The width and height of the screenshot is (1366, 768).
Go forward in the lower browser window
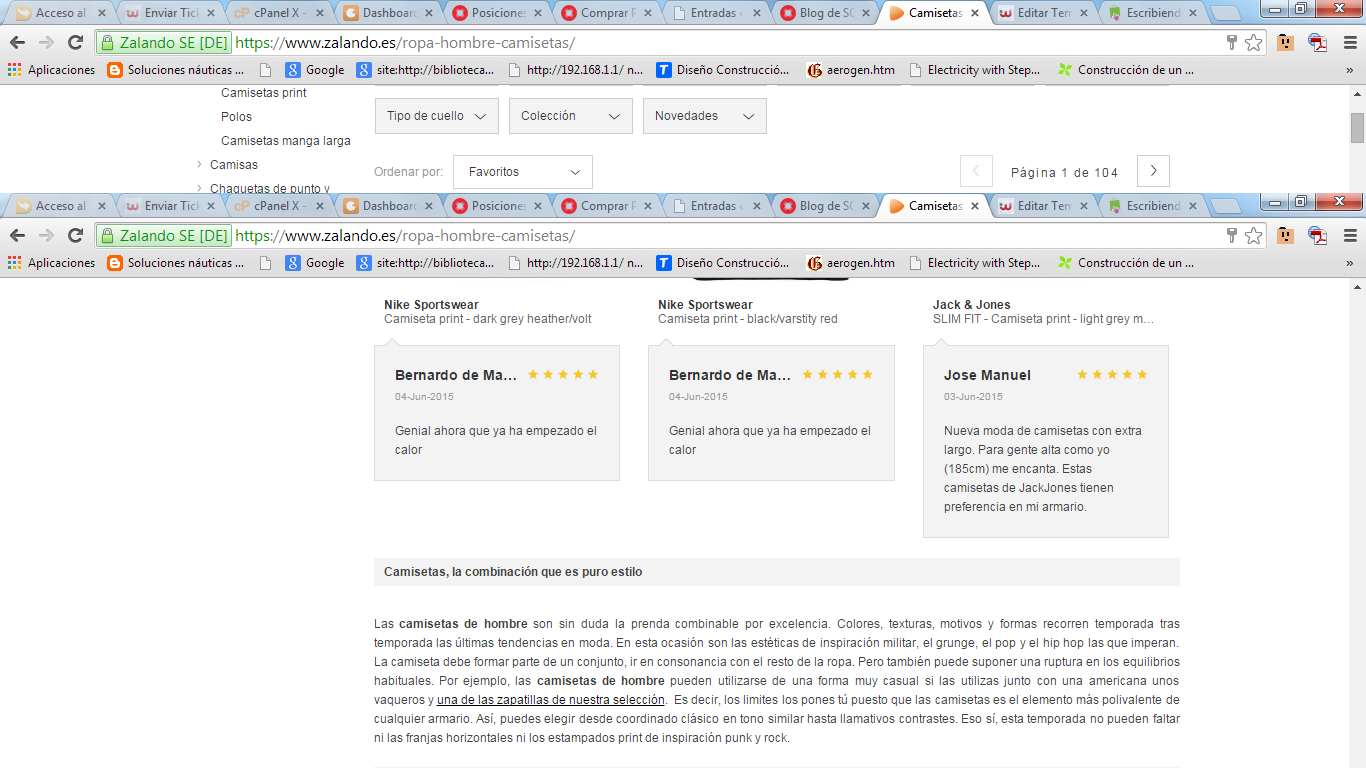pyautogui.click(x=46, y=236)
